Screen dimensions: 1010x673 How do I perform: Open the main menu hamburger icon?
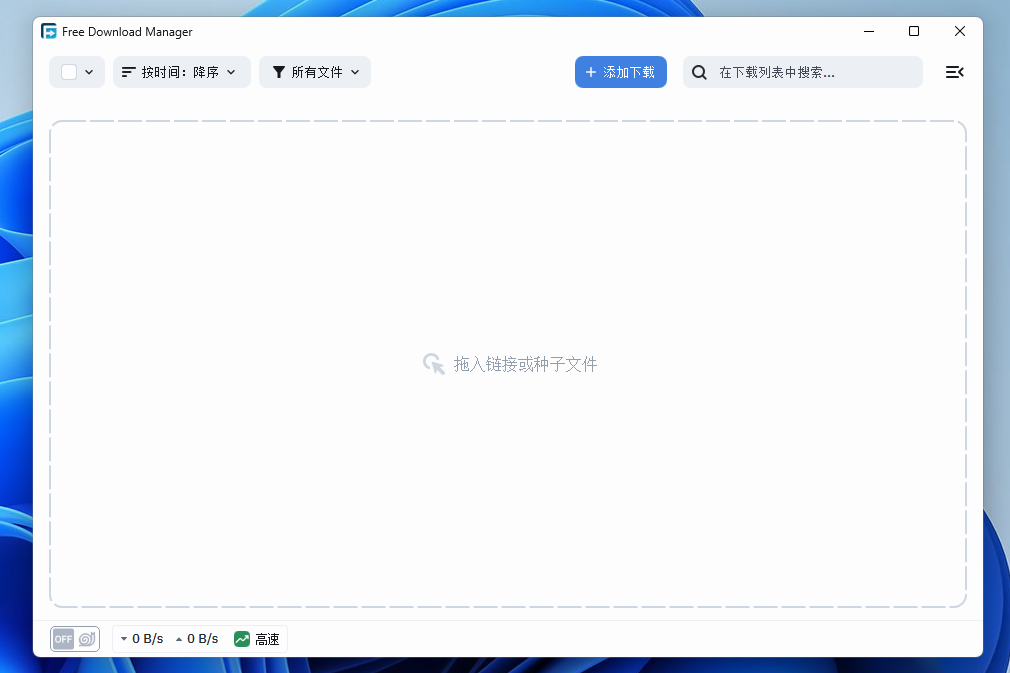point(954,72)
